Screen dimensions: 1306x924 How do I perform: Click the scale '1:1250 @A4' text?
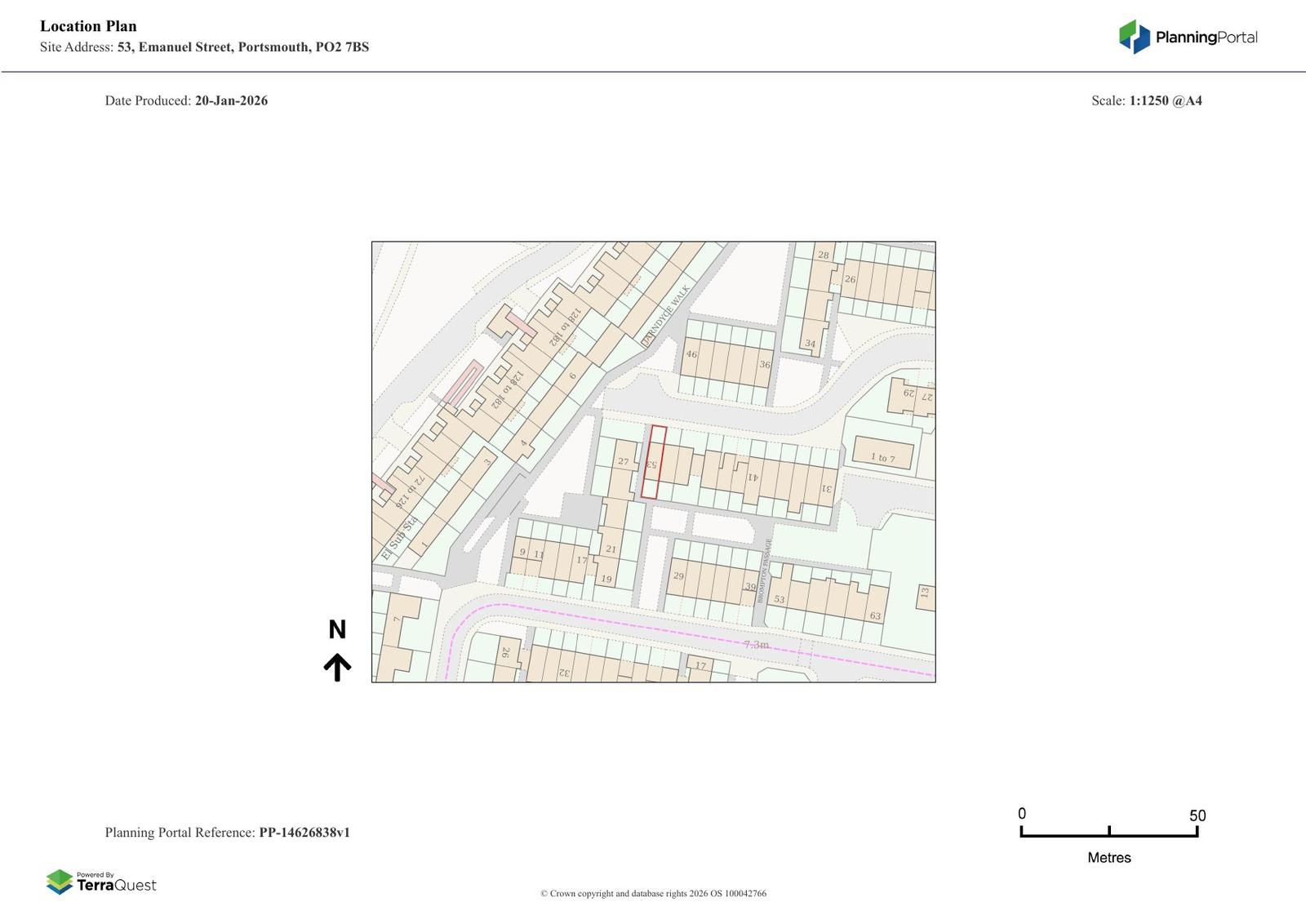point(1165,100)
